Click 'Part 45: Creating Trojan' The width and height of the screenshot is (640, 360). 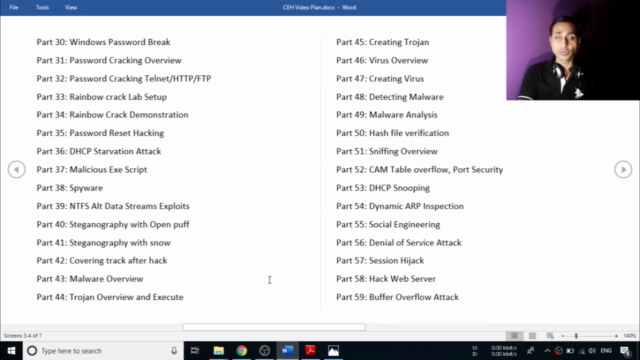point(382,42)
